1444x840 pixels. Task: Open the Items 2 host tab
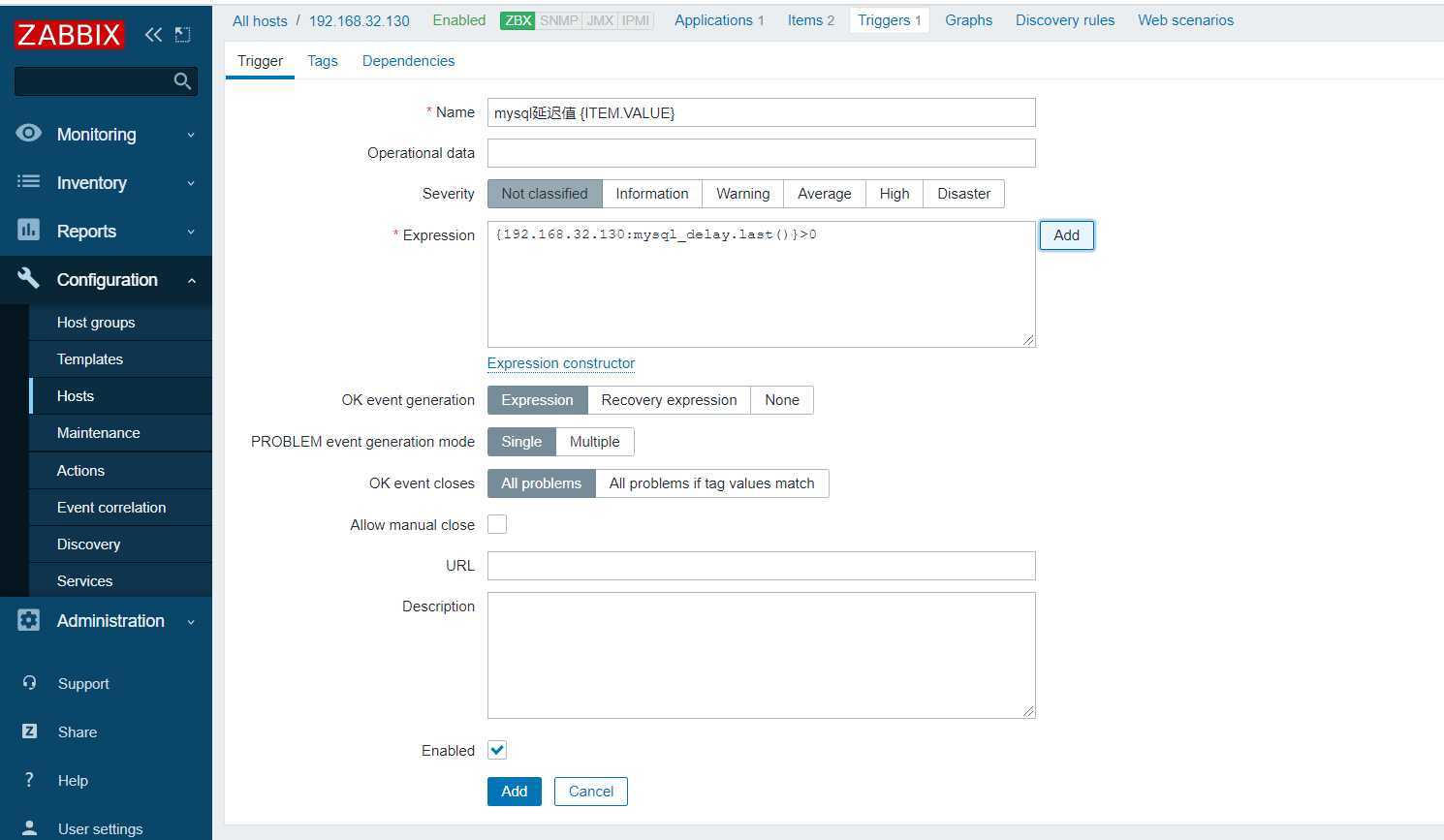pos(810,20)
